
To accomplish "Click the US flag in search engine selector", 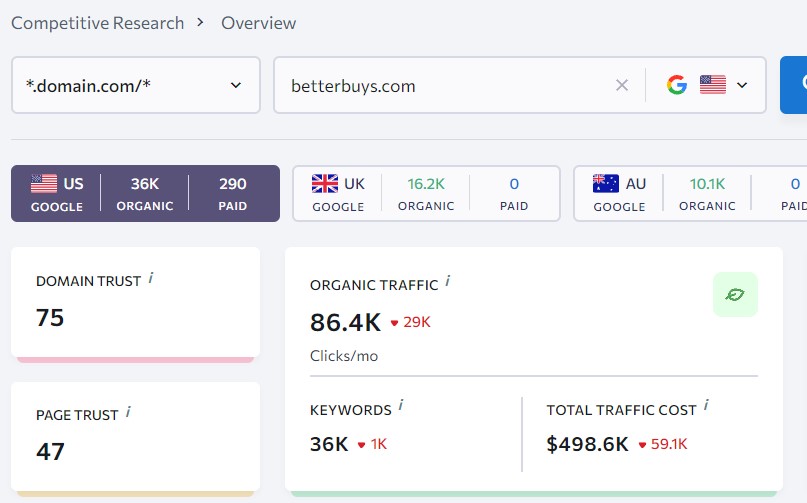I will point(713,85).
